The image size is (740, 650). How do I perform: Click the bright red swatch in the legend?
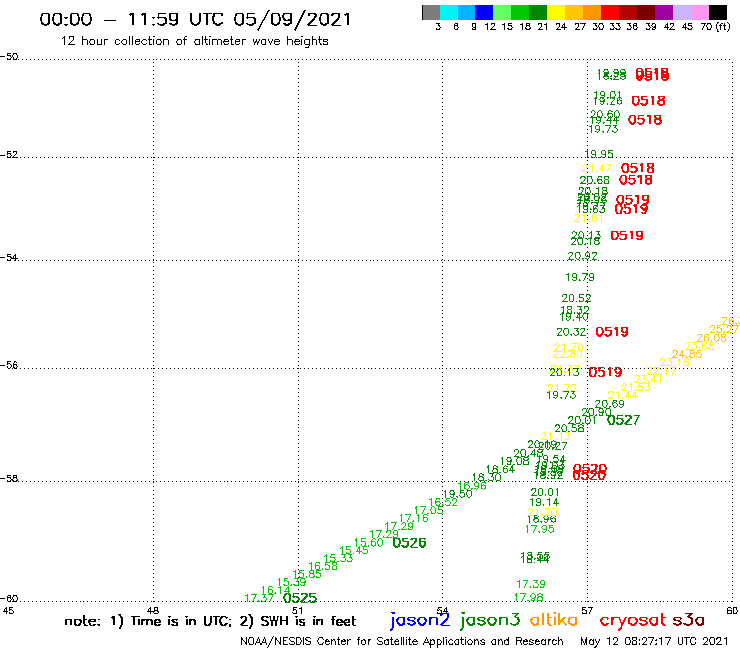click(610, 12)
